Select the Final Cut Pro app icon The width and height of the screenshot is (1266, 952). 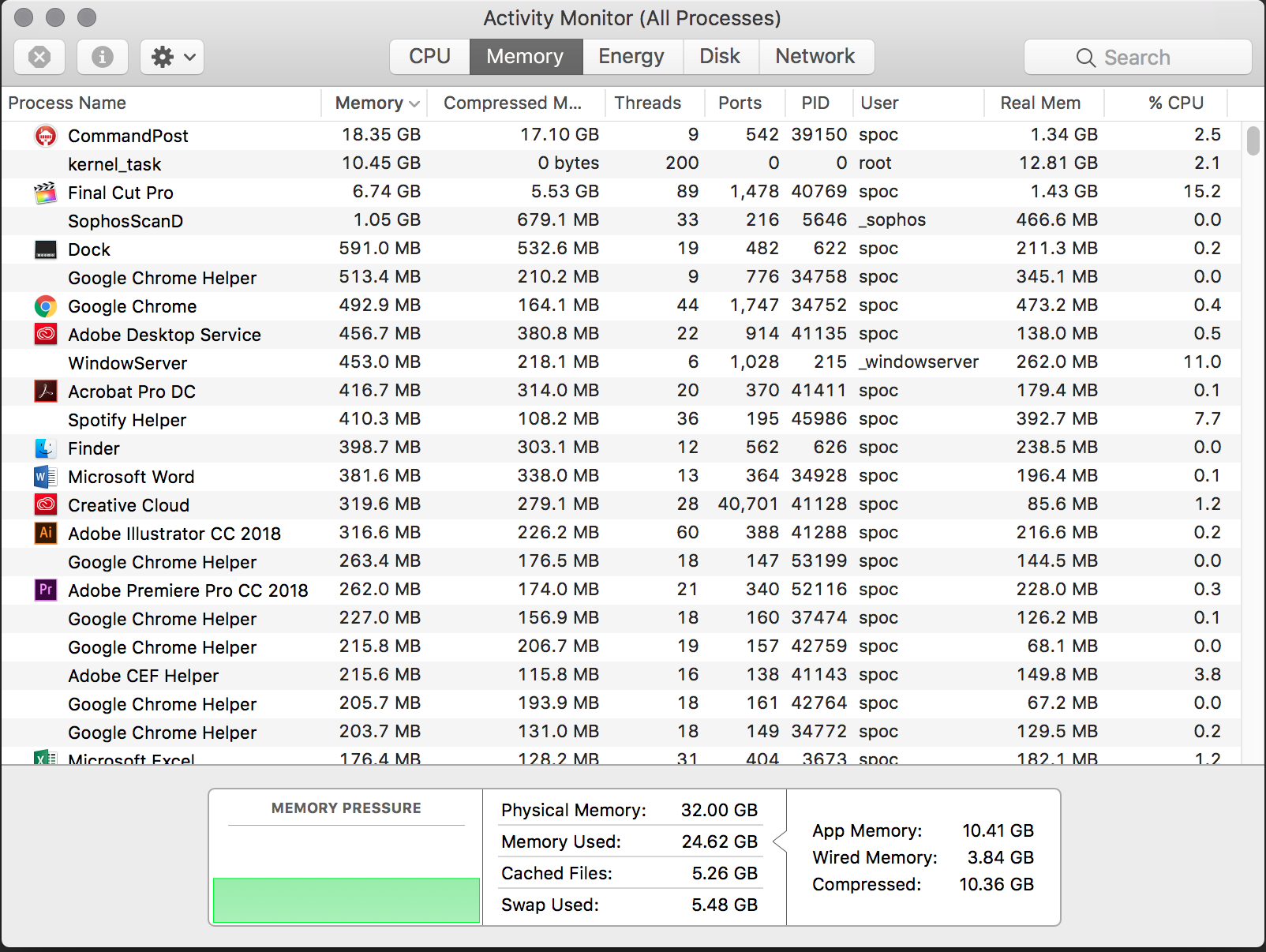(45, 192)
